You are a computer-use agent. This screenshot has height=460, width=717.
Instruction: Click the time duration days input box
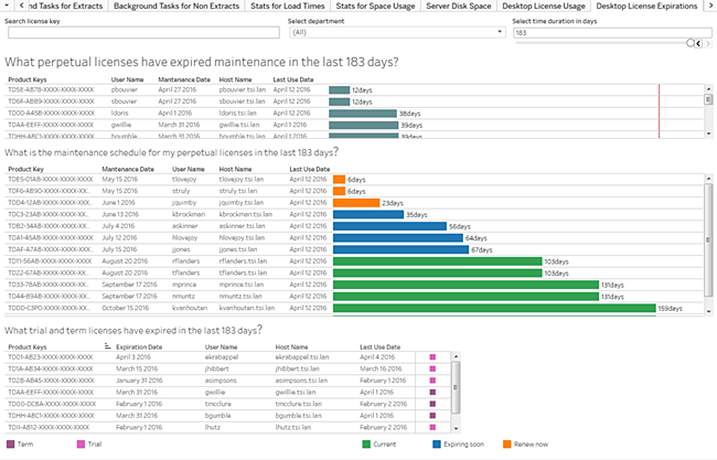point(612,32)
